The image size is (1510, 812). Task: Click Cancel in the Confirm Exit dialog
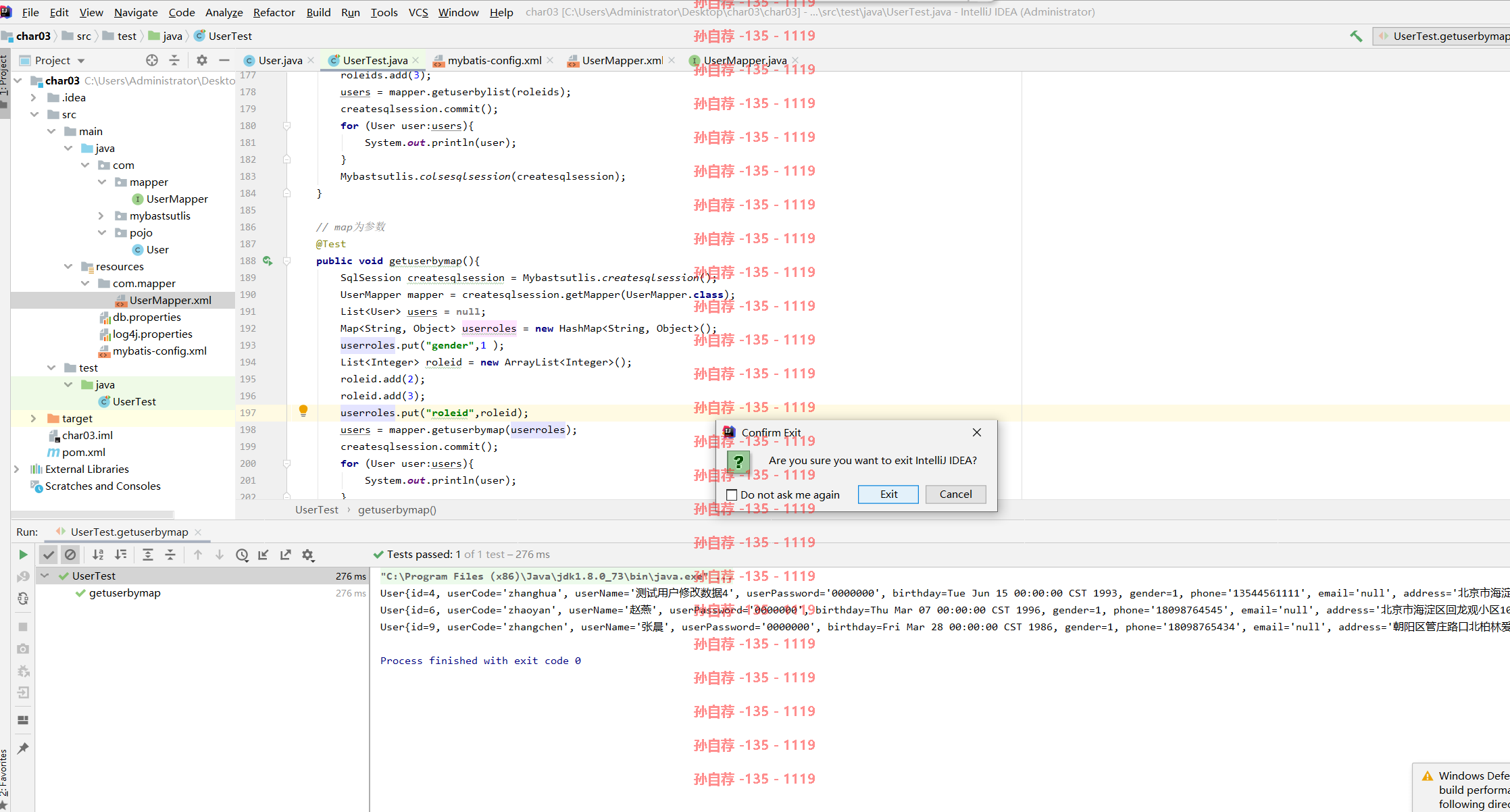point(955,494)
